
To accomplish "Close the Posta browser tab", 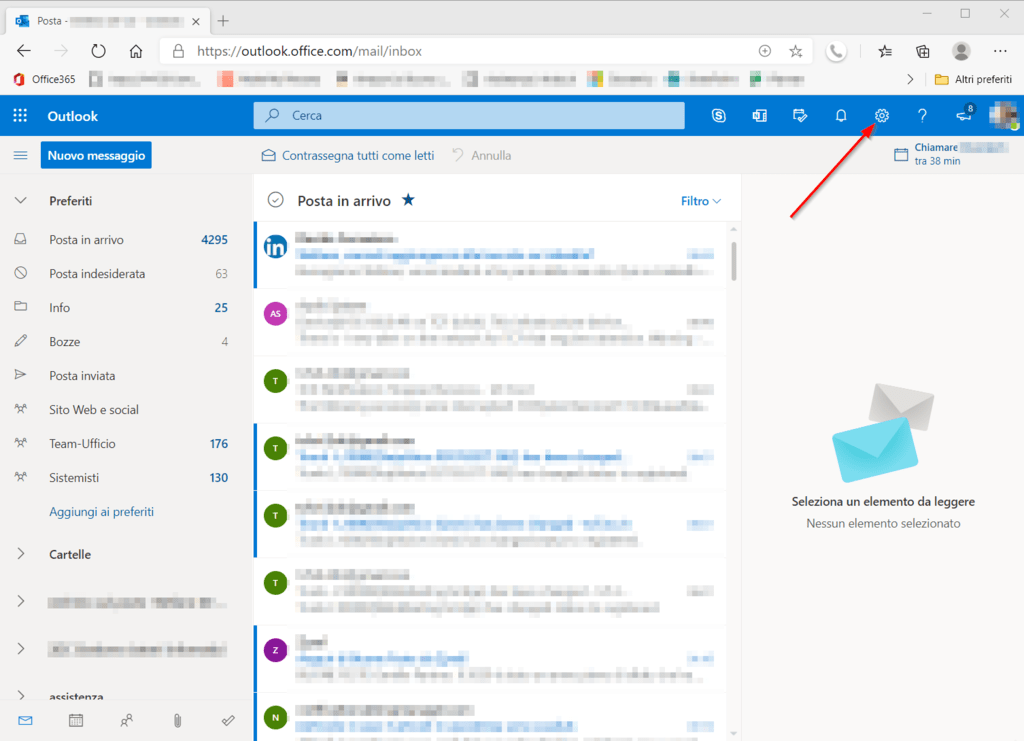I will [196, 22].
